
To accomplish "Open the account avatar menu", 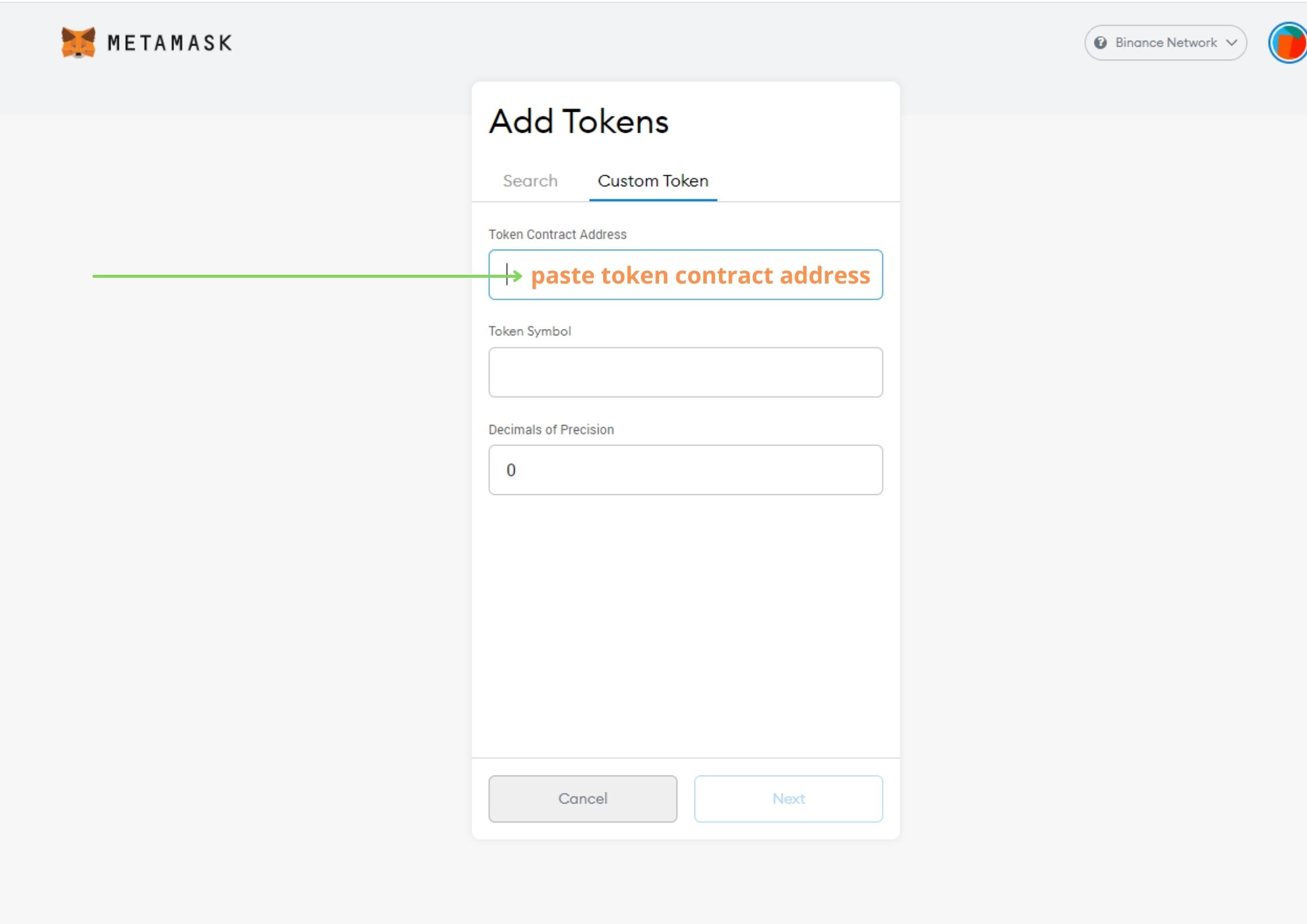I will (x=1288, y=43).
